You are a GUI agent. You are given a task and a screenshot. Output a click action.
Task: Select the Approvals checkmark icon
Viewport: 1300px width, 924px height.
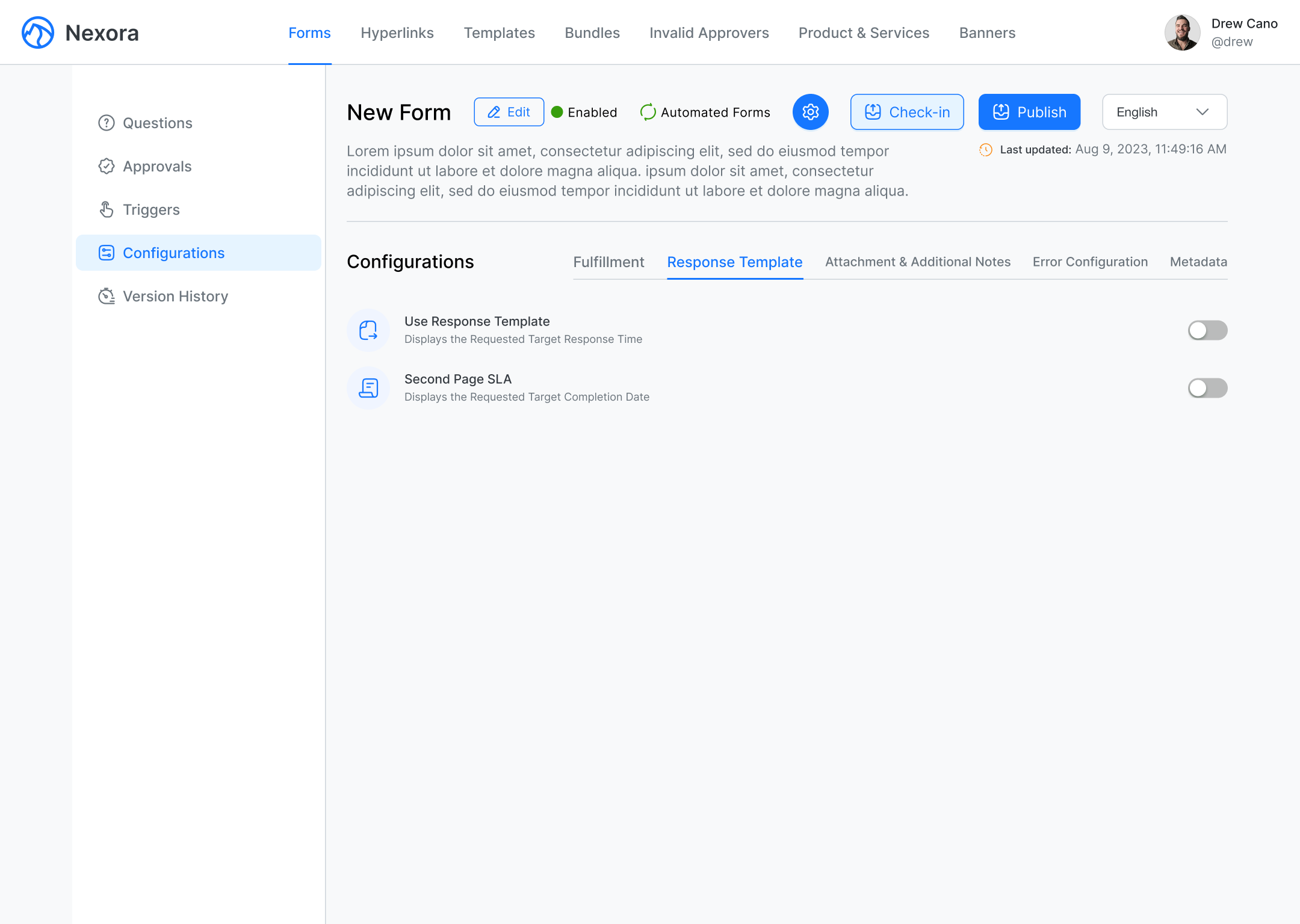(x=107, y=166)
